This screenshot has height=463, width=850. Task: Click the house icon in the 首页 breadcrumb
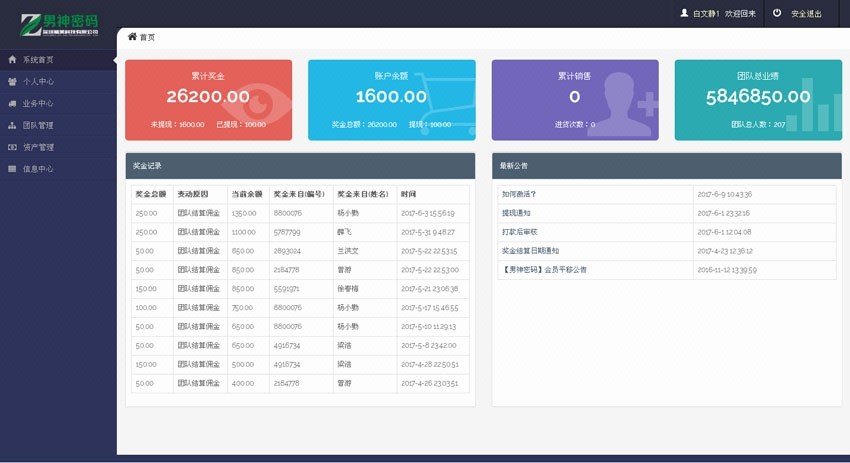click(x=132, y=36)
